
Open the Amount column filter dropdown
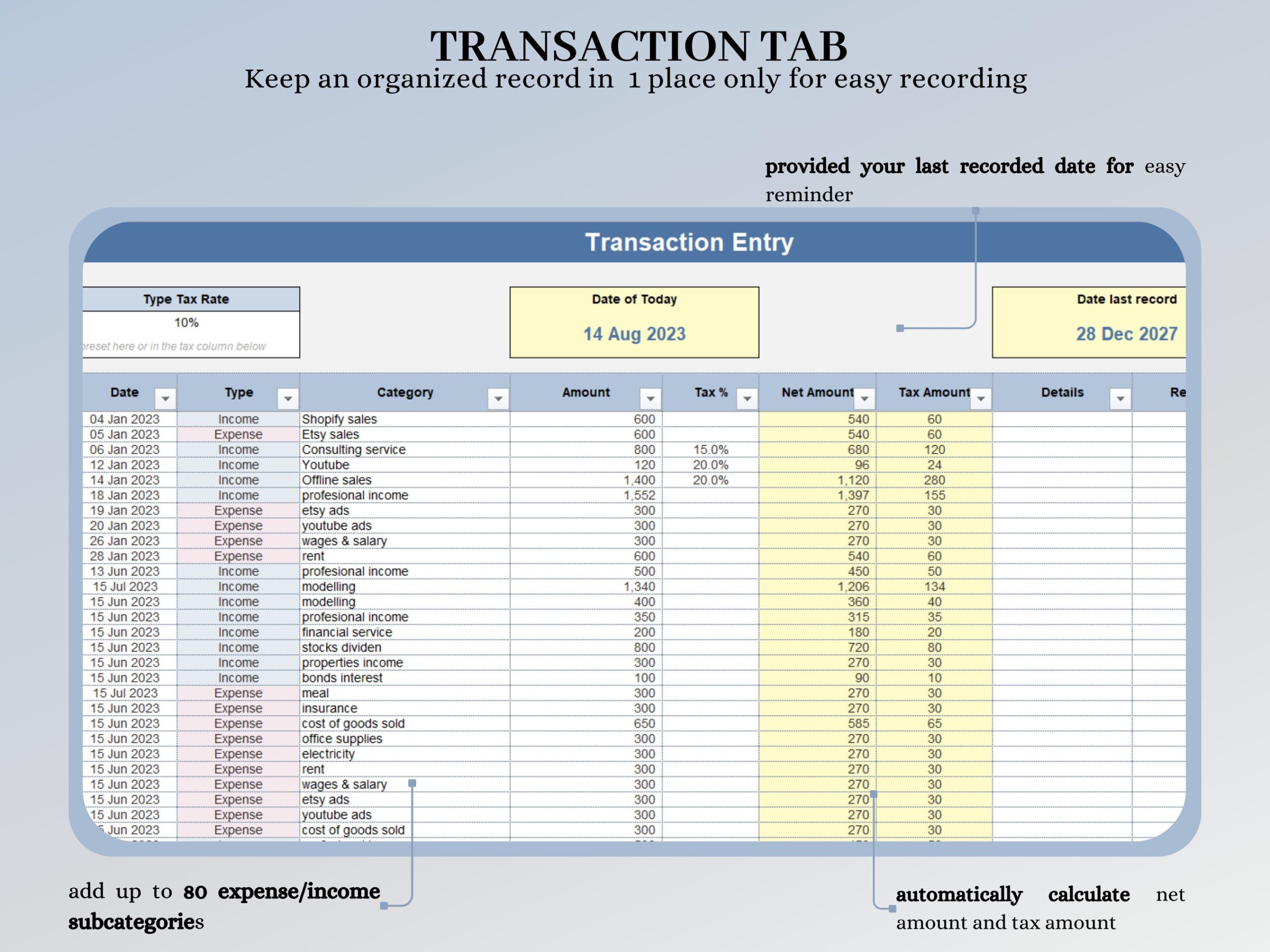click(649, 398)
